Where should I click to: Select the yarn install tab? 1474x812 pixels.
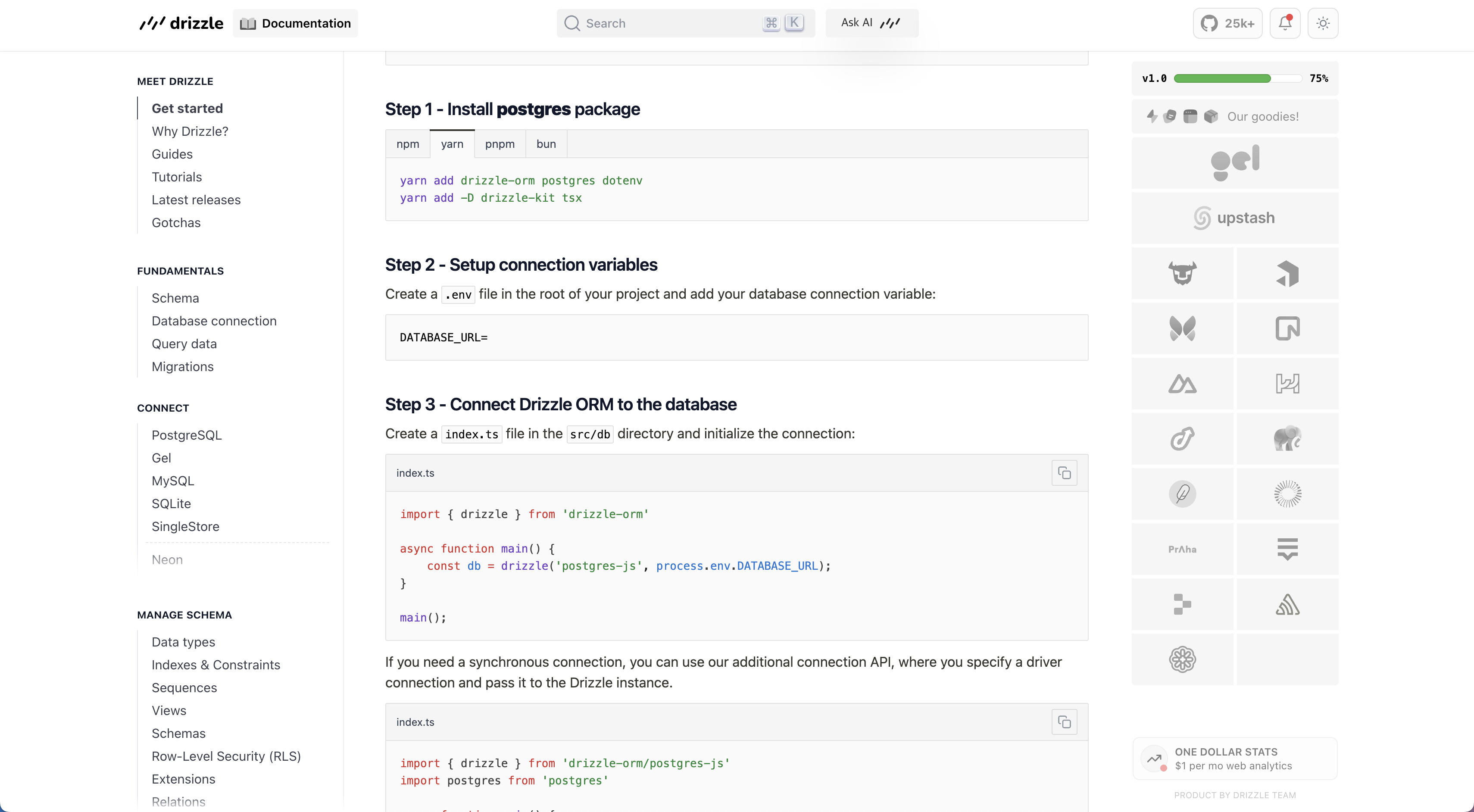[x=452, y=144]
